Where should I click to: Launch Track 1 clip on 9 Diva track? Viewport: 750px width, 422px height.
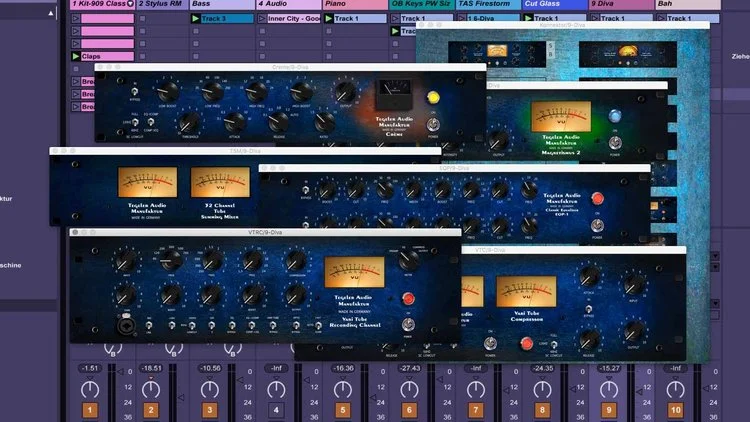coord(595,19)
